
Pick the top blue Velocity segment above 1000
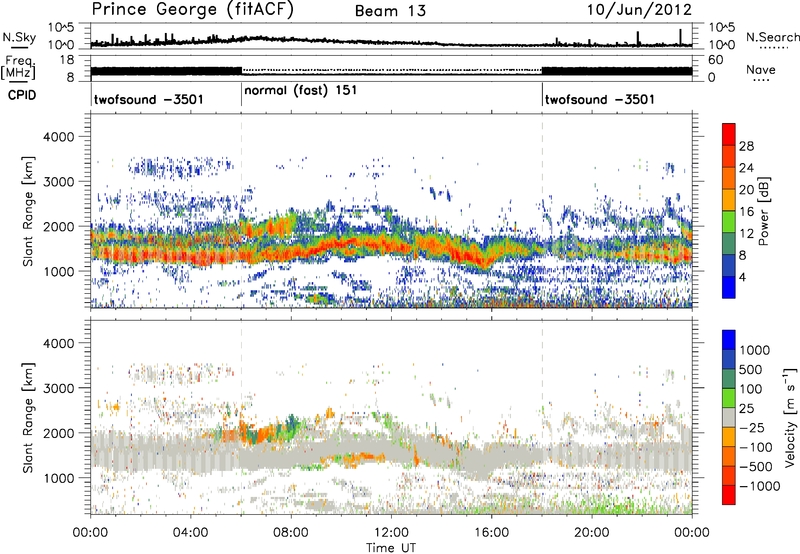tap(729, 340)
